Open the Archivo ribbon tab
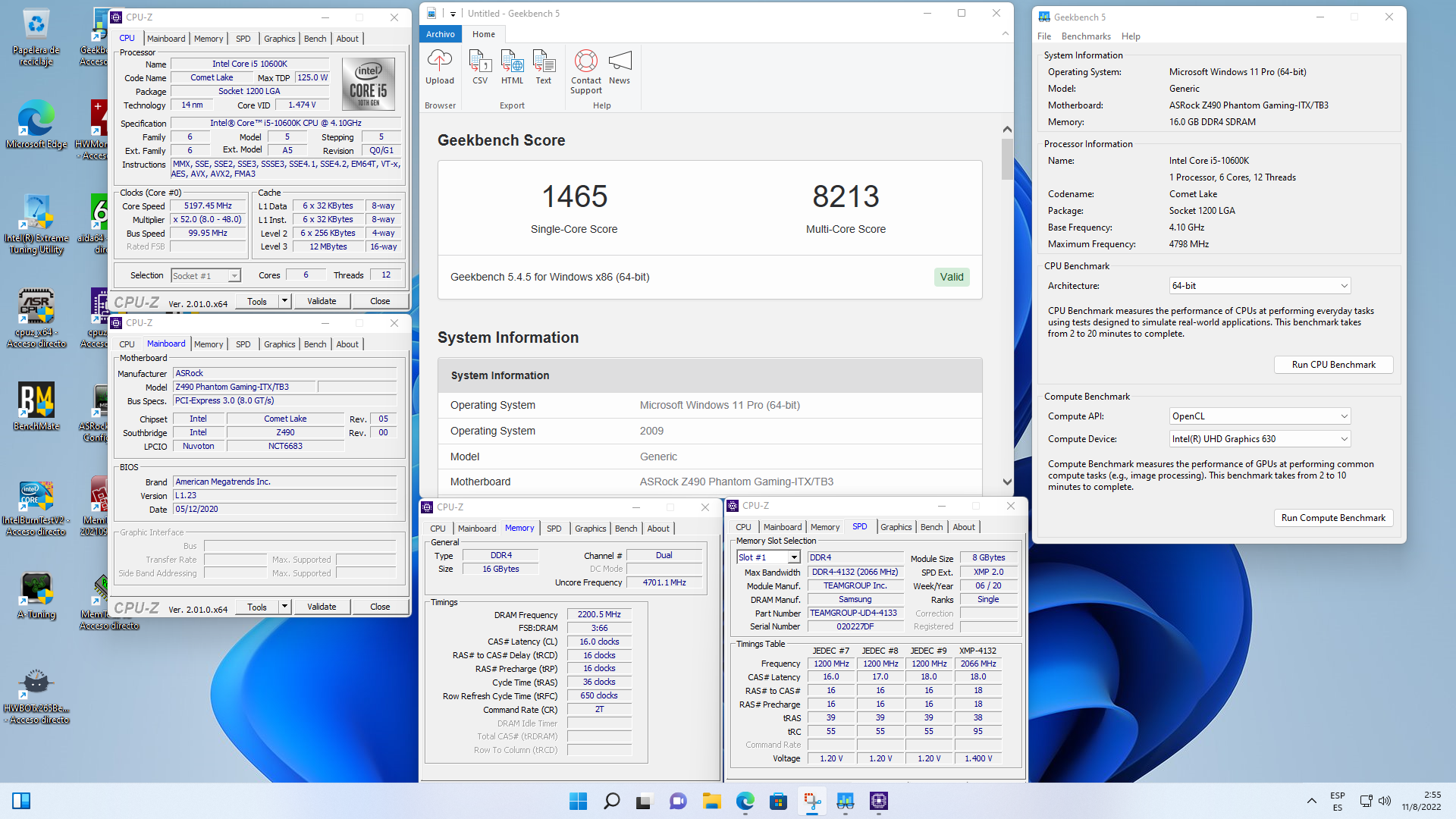 point(441,34)
